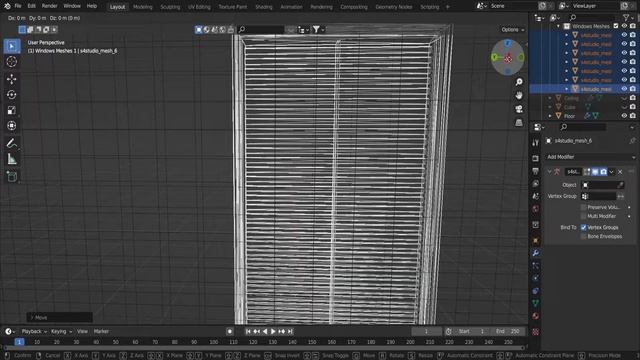Select the Add Cube tool

pyautogui.click(x=12, y=176)
